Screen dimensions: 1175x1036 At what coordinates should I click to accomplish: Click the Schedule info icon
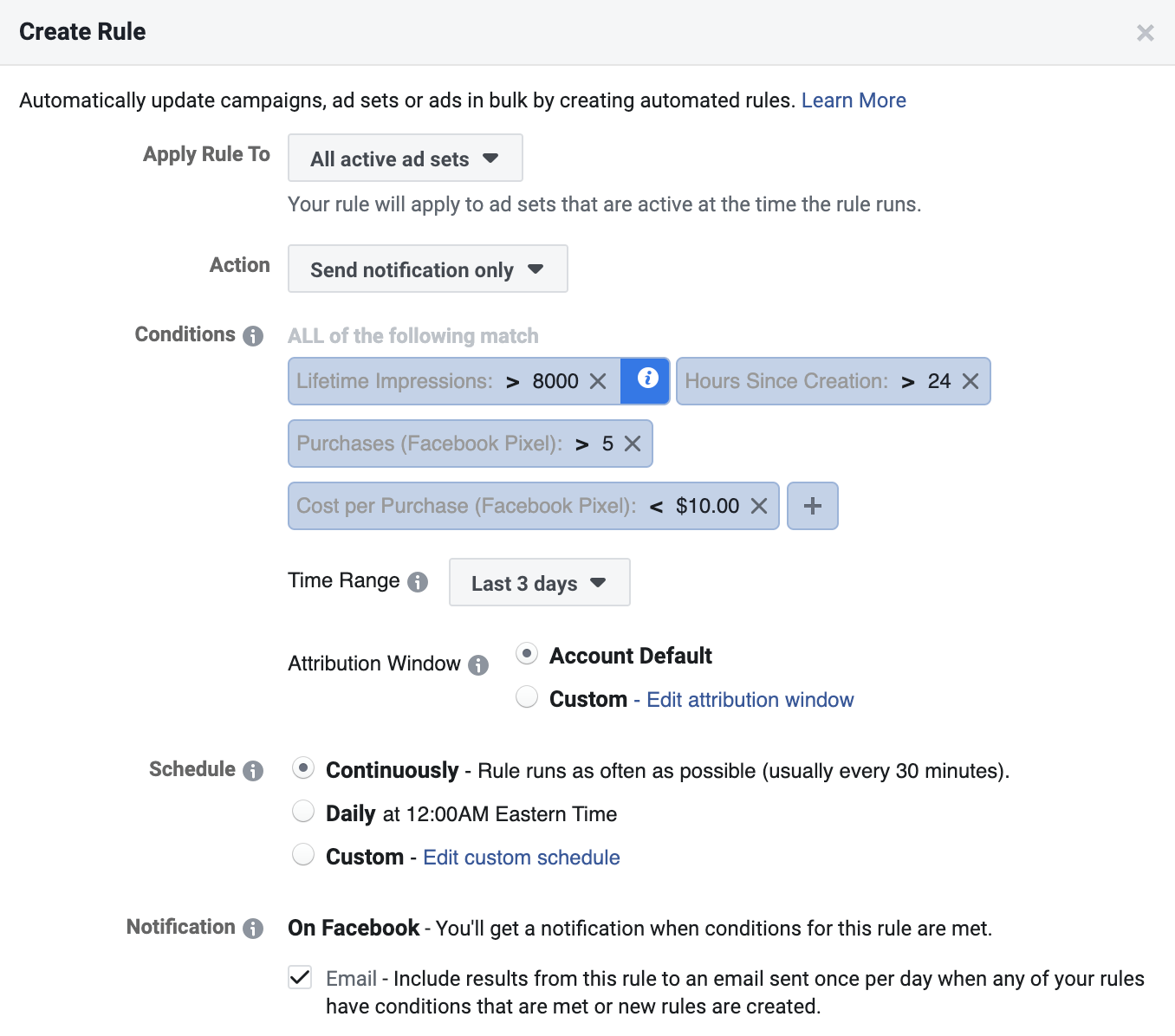coord(253,771)
